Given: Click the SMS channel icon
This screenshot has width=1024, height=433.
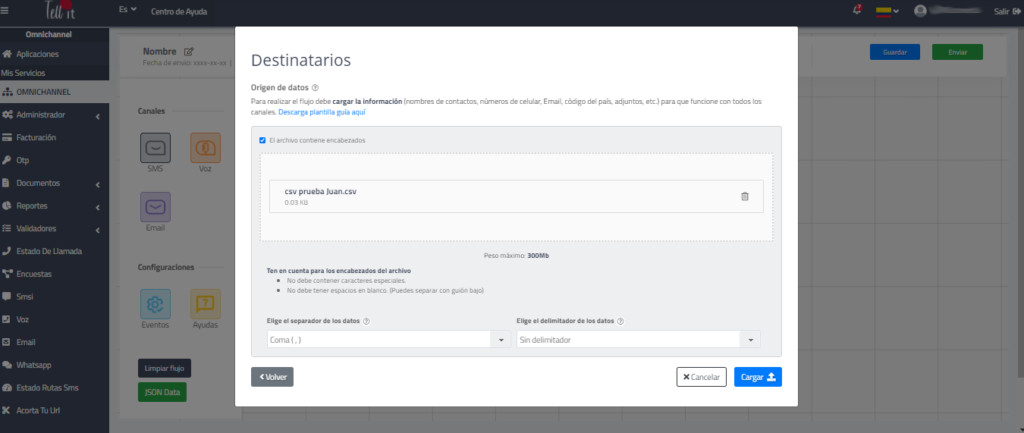Looking at the screenshot, I should pyautogui.click(x=155, y=149).
